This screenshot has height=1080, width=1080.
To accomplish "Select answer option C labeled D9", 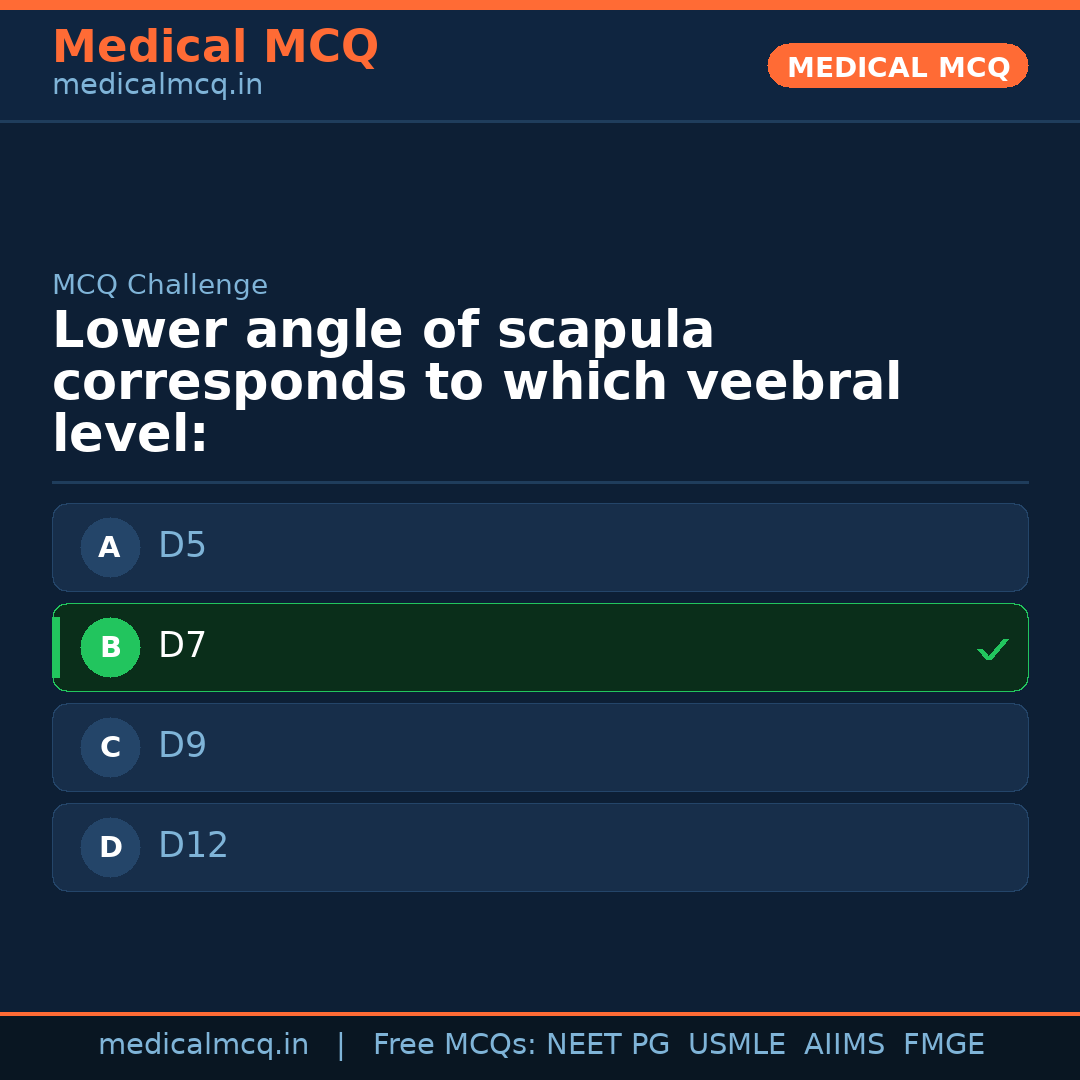I will pyautogui.click(x=540, y=747).
